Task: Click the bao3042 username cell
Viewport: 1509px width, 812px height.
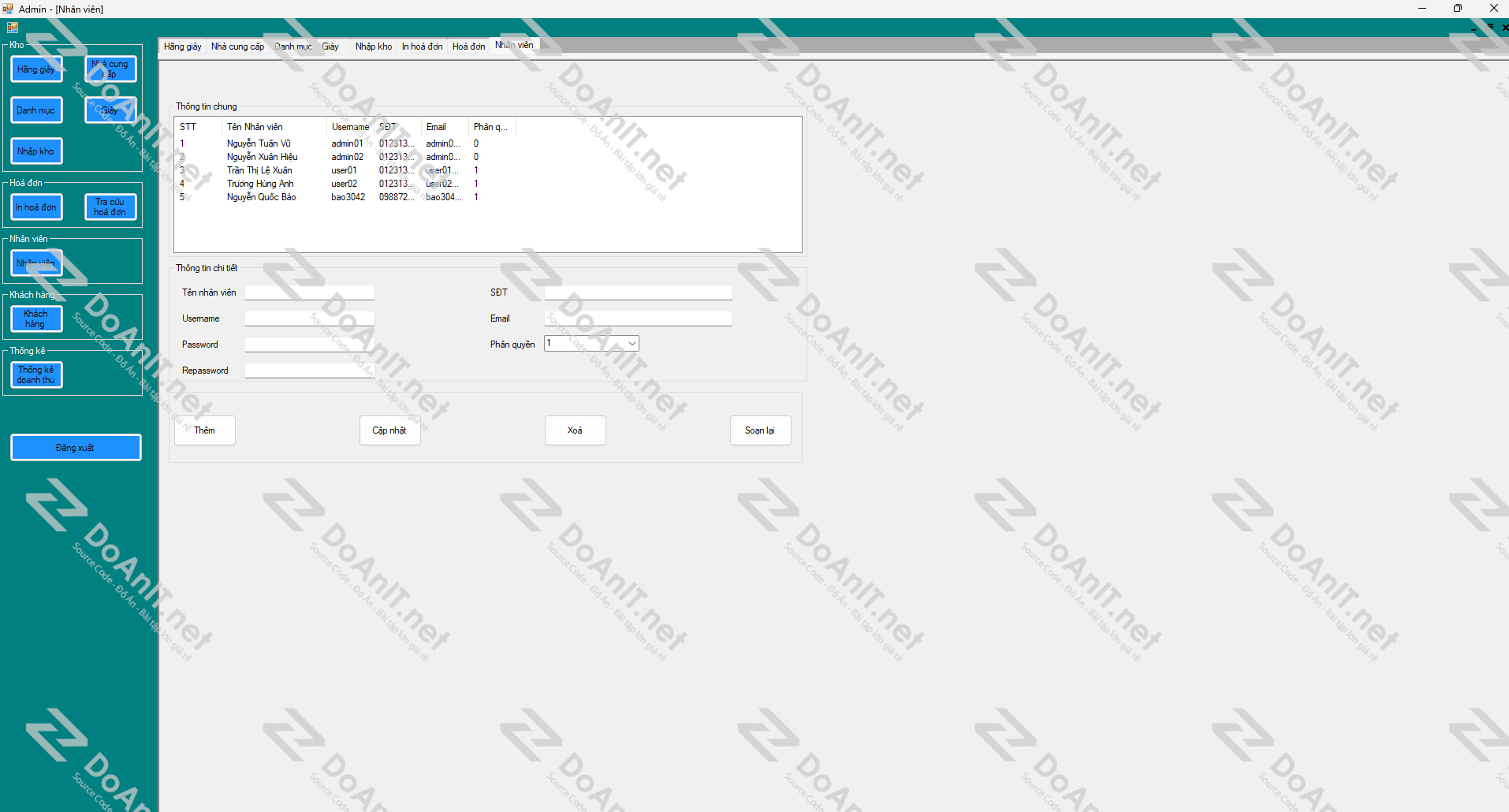Action: pyautogui.click(x=348, y=197)
